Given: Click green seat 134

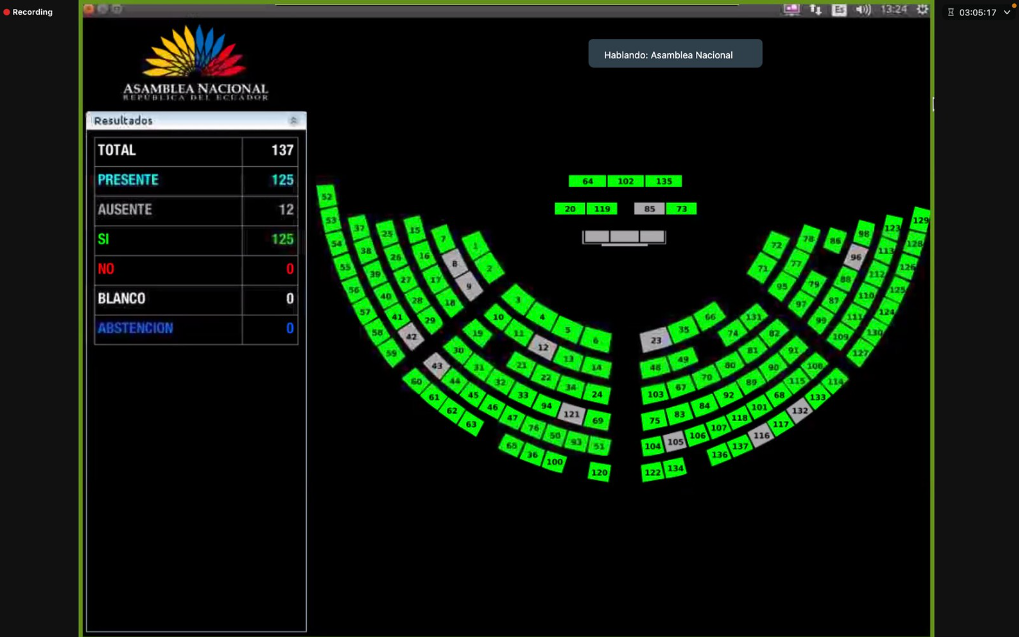Looking at the screenshot, I should tap(675, 468).
